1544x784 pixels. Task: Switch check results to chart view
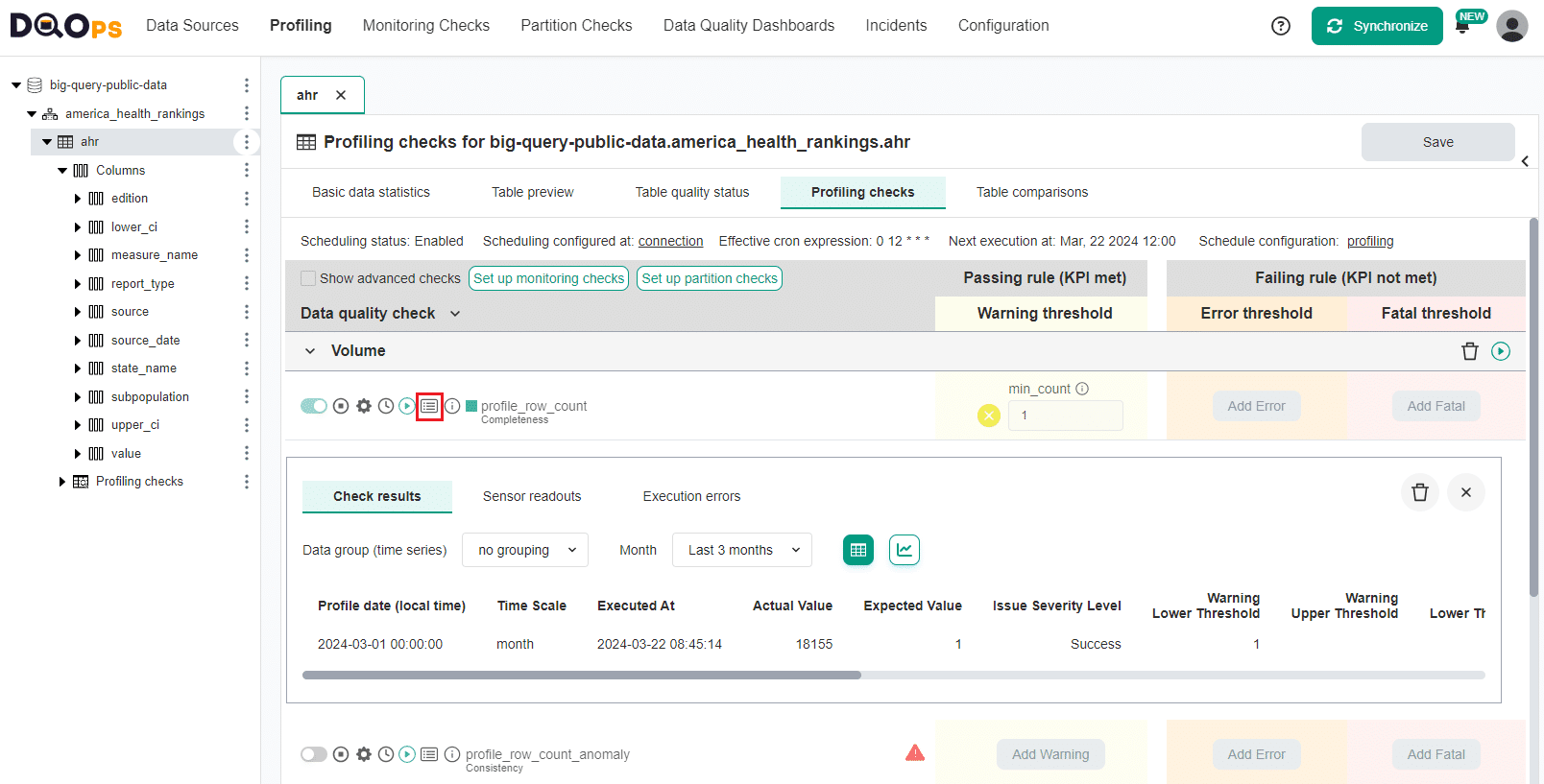[904, 550]
